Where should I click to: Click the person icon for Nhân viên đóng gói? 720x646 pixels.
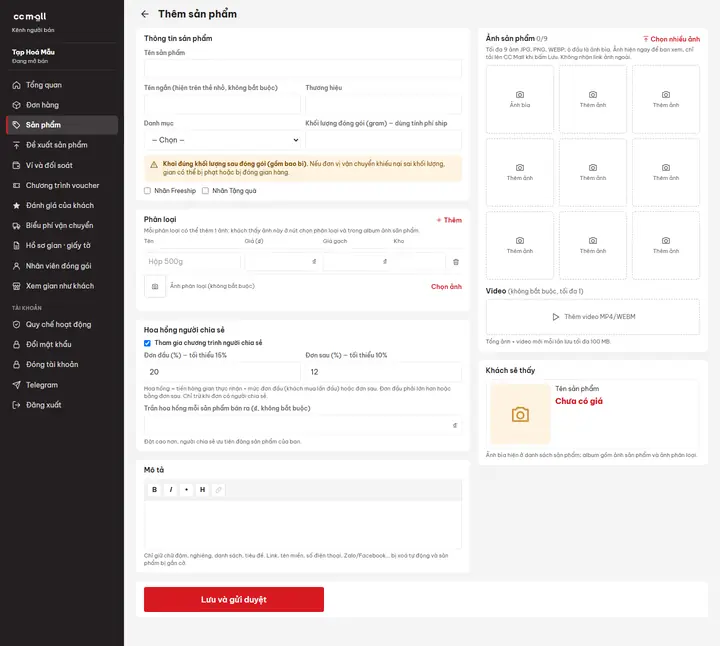click(17, 266)
